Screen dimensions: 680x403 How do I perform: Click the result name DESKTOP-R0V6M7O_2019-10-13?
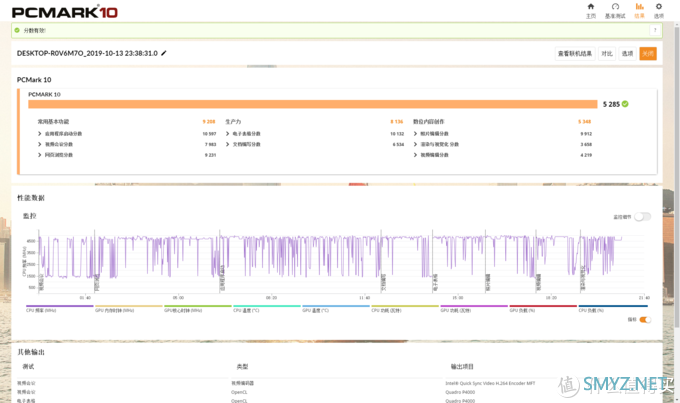click(x=87, y=53)
